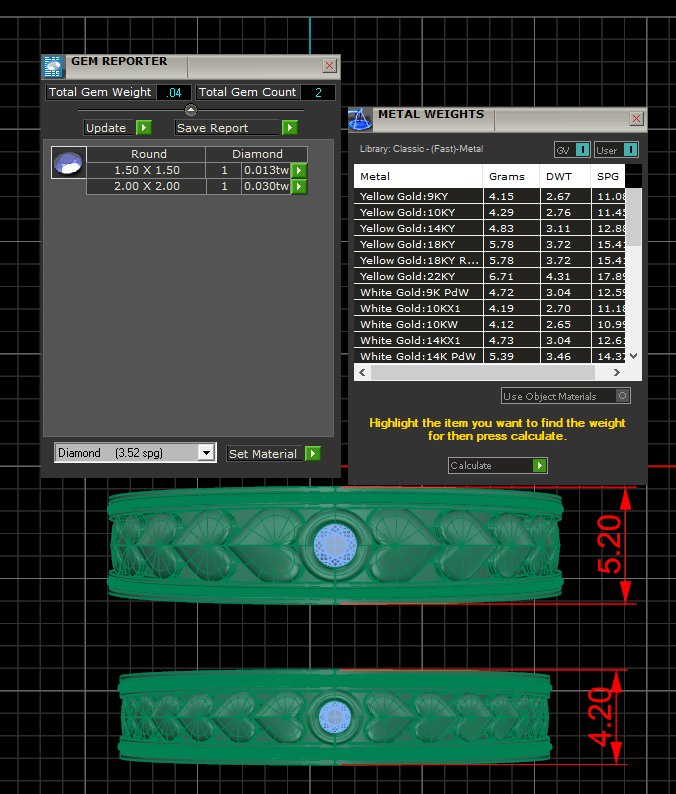Viewport: 676px width, 794px height.
Task: Click the metal list vertical scrollbar down arrow
Action: coord(633,356)
